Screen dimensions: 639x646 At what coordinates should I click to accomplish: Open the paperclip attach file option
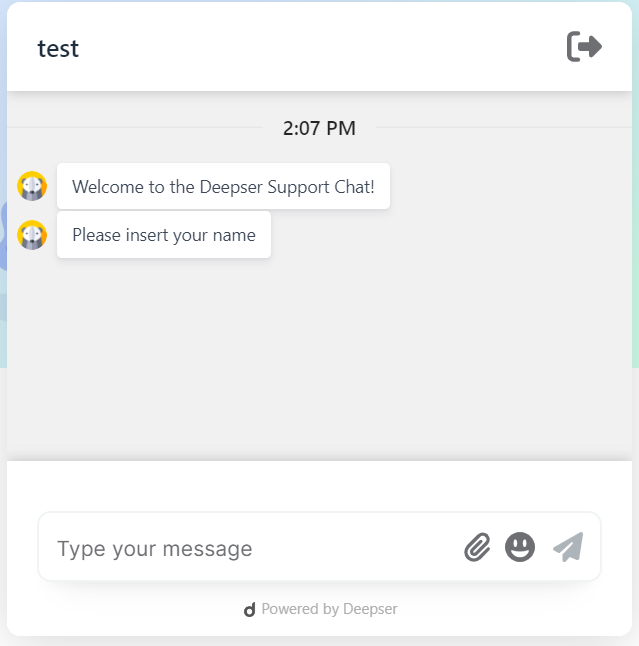[x=477, y=547]
